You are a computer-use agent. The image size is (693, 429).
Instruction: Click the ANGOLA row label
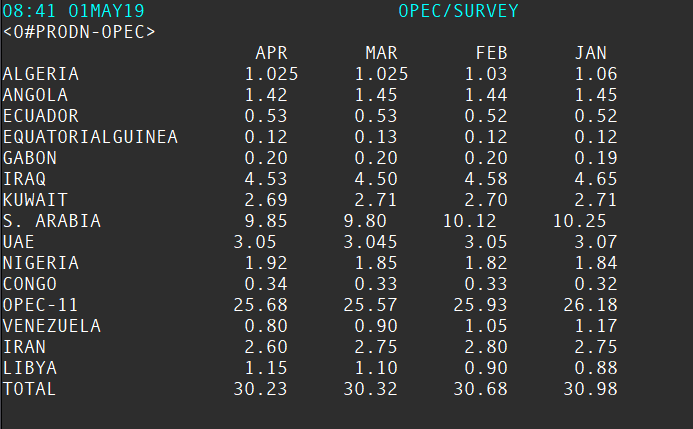35,95
